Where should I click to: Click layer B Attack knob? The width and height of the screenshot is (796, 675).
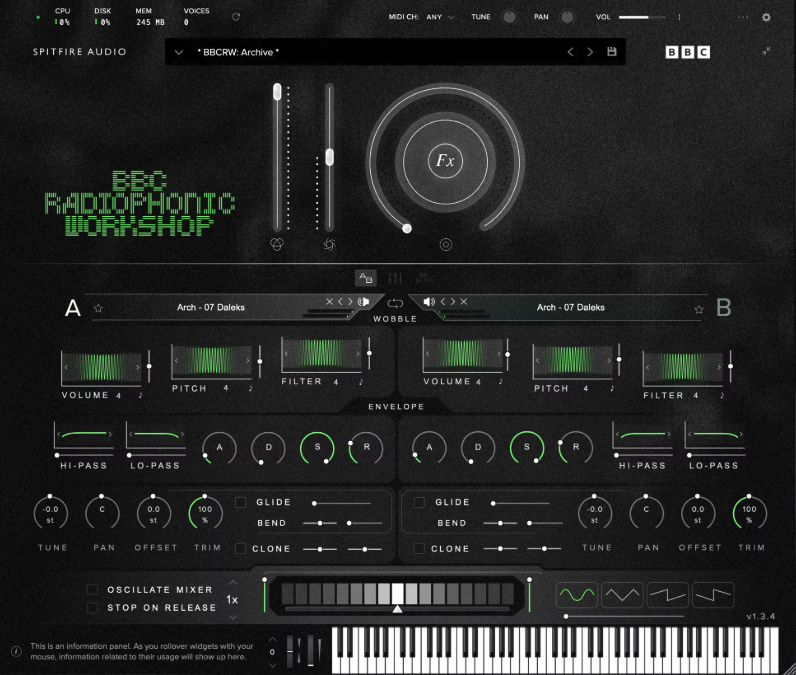(429, 447)
